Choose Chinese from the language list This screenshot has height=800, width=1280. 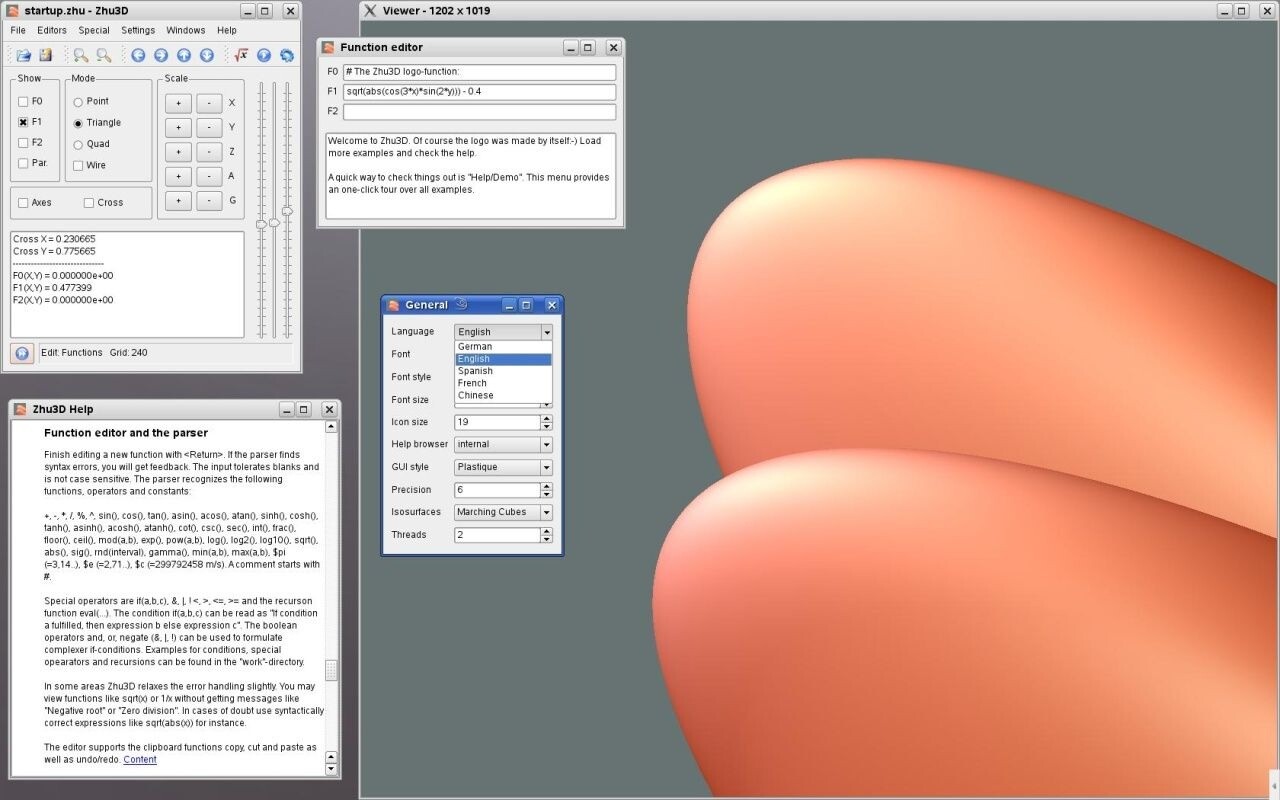[x=503, y=395]
